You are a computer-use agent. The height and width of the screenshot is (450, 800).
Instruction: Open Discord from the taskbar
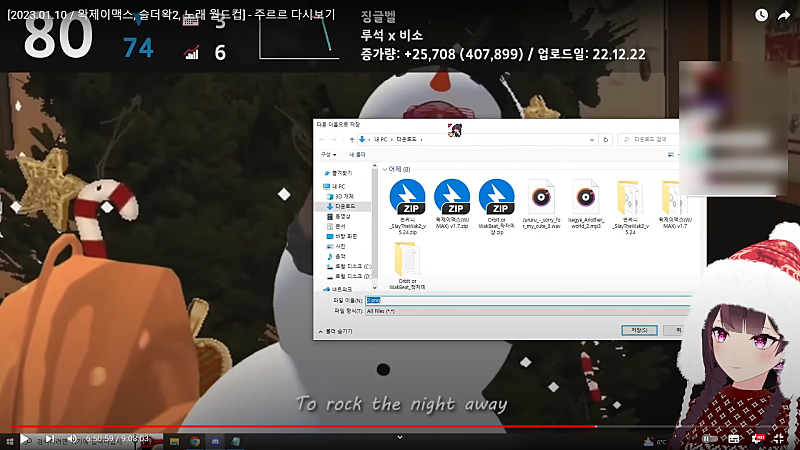coord(215,441)
